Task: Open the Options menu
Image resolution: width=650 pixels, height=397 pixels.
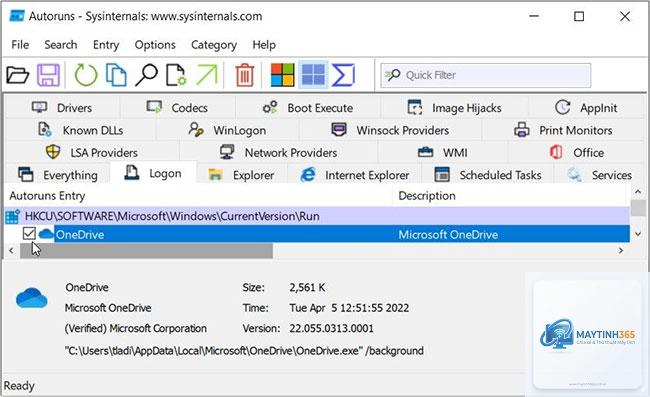Action: pos(155,45)
